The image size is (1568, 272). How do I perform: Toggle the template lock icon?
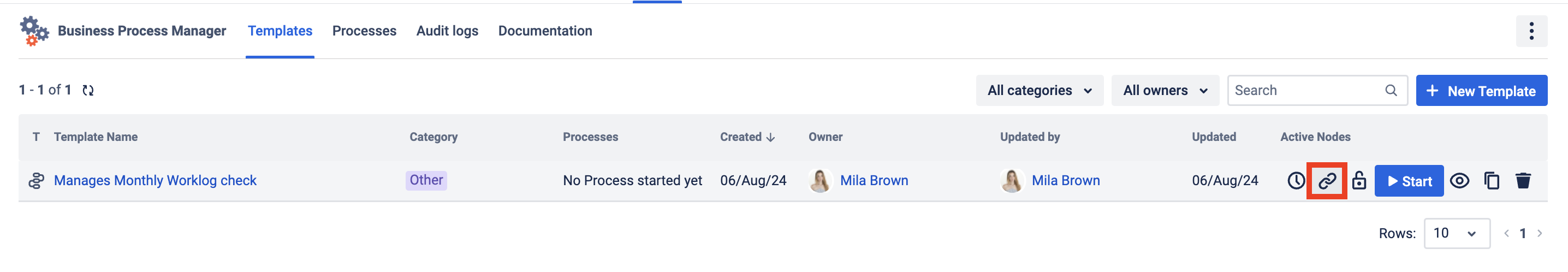pos(1358,181)
